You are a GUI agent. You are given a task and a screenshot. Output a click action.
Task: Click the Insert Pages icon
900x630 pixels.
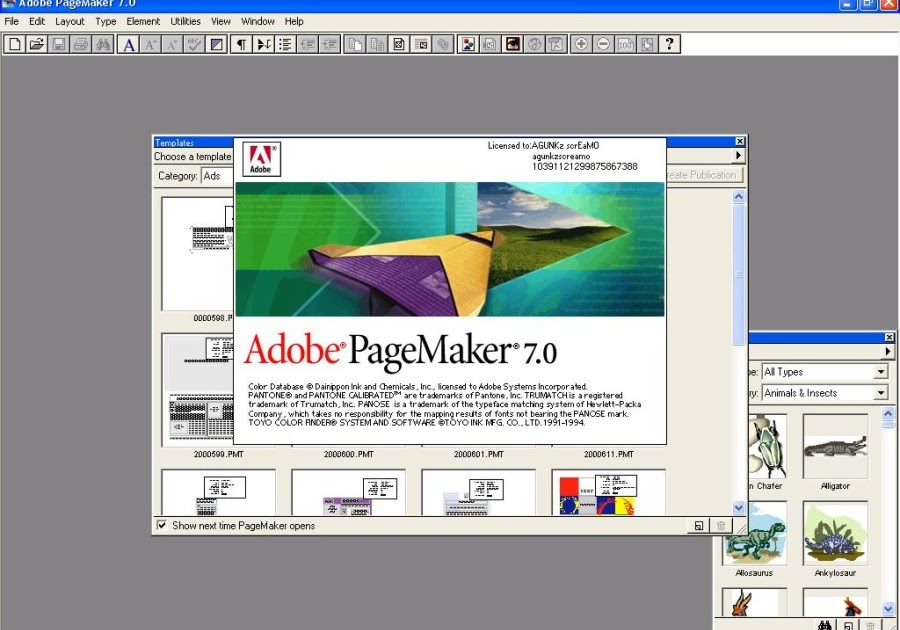355,44
